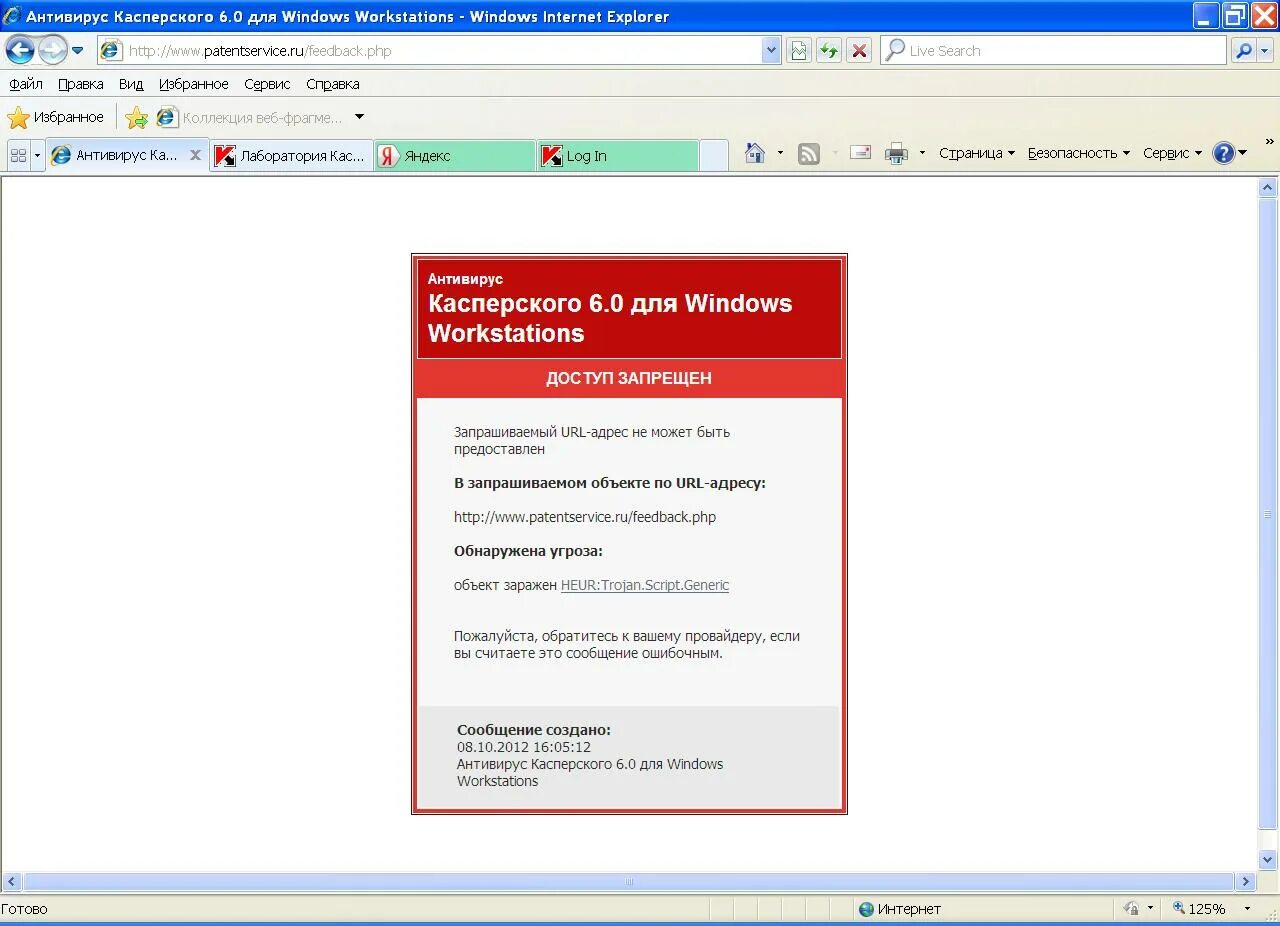Viewport: 1280px width, 926px height.
Task: Print page with printer icon
Action: (x=897, y=153)
